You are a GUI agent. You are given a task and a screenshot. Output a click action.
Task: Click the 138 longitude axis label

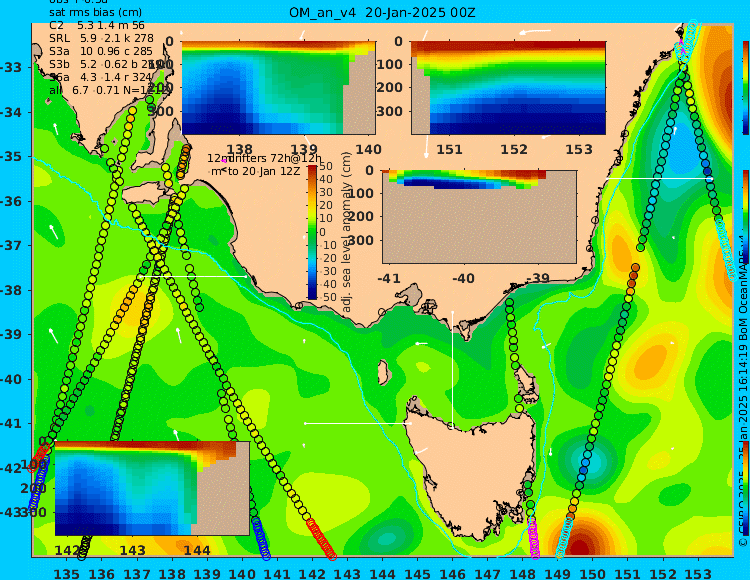point(172,573)
